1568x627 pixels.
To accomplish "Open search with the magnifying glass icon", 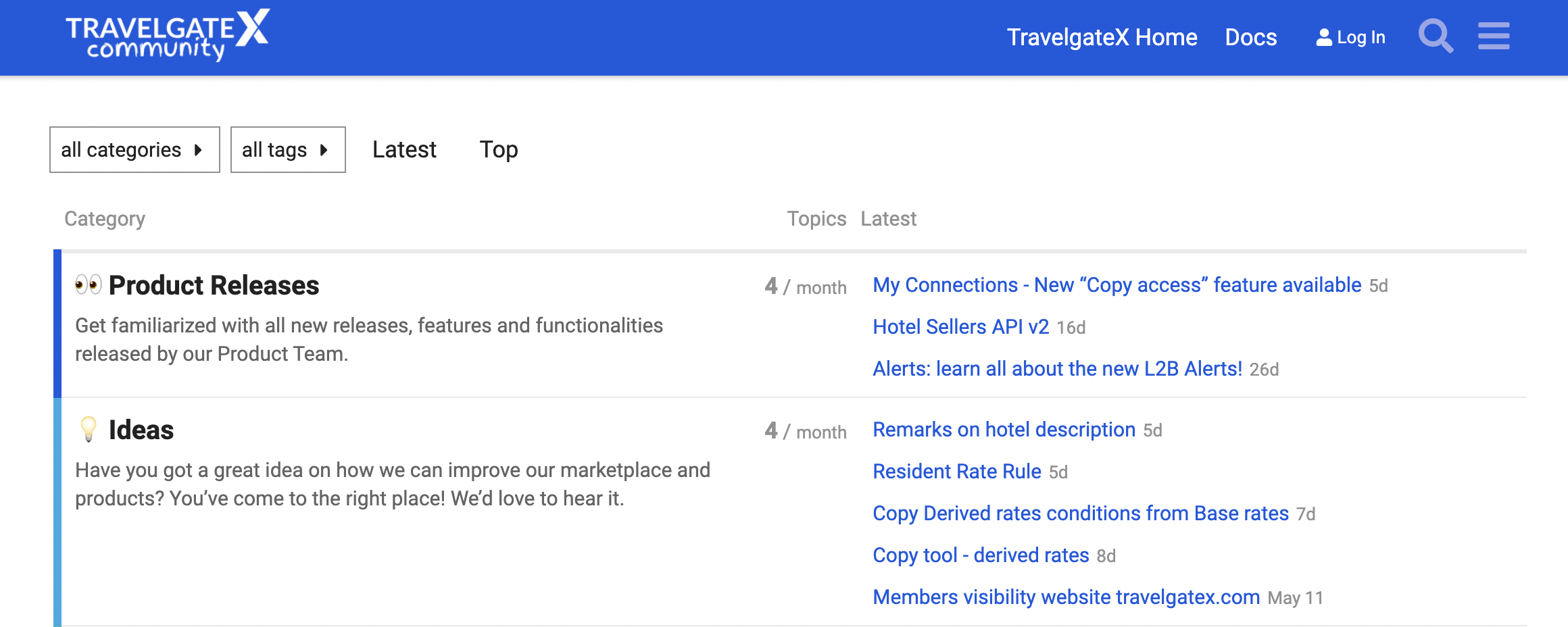I will 1435,36.
